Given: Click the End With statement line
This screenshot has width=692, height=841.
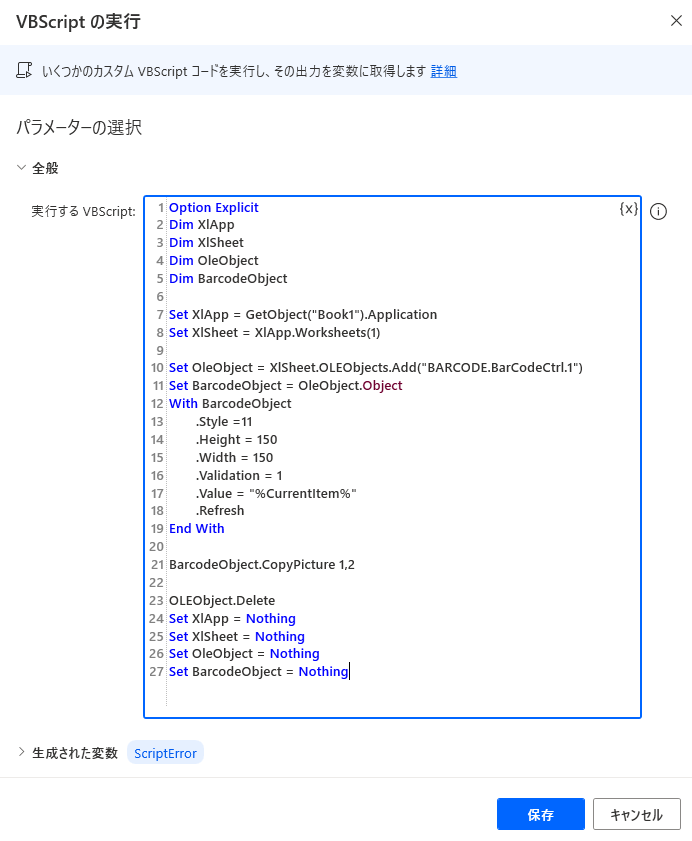Looking at the screenshot, I should pyautogui.click(x=196, y=528).
